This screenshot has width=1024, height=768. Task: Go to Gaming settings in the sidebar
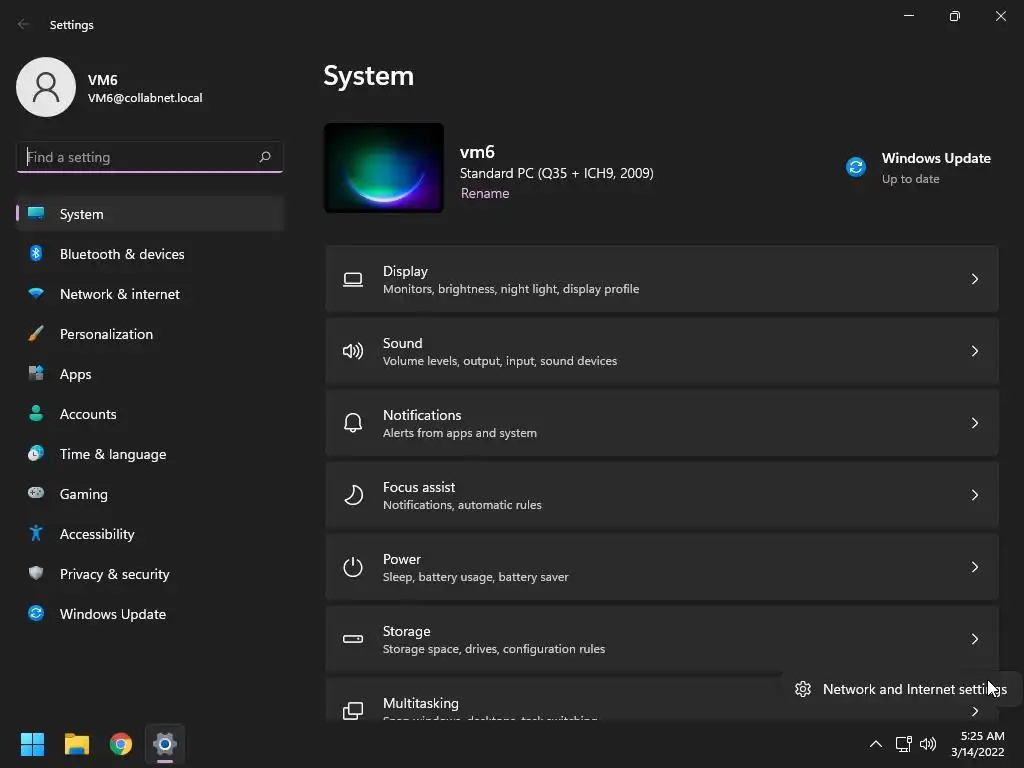click(x=83, y=494)
